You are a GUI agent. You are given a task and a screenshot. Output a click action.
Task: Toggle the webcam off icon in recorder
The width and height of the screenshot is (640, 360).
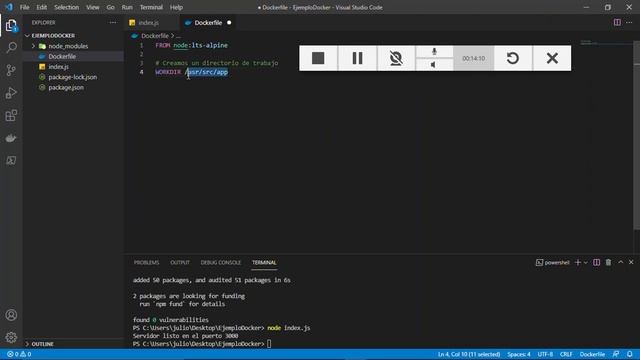point(396,58)
